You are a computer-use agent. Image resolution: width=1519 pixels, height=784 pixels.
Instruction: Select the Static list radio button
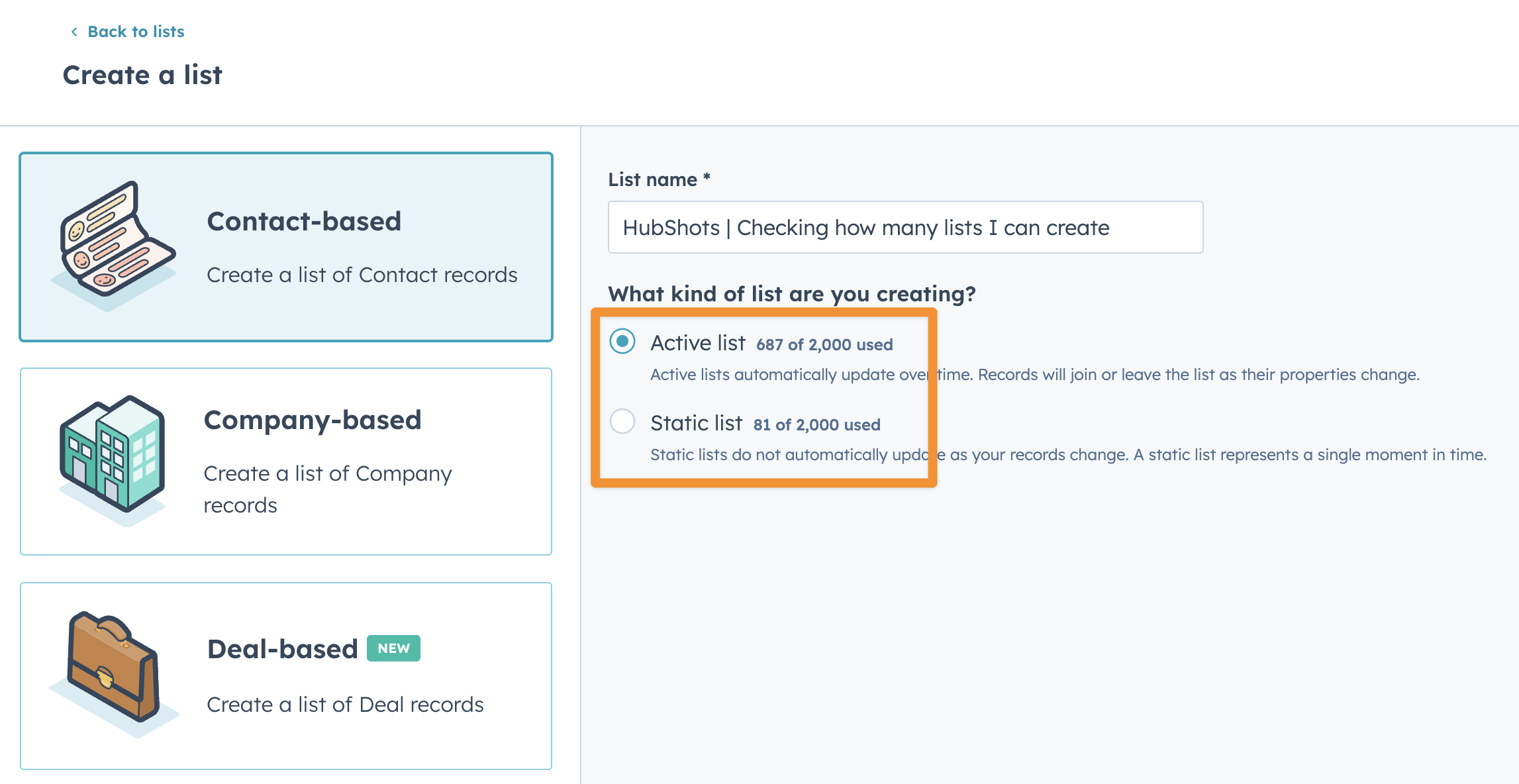[x=622, y=422]
